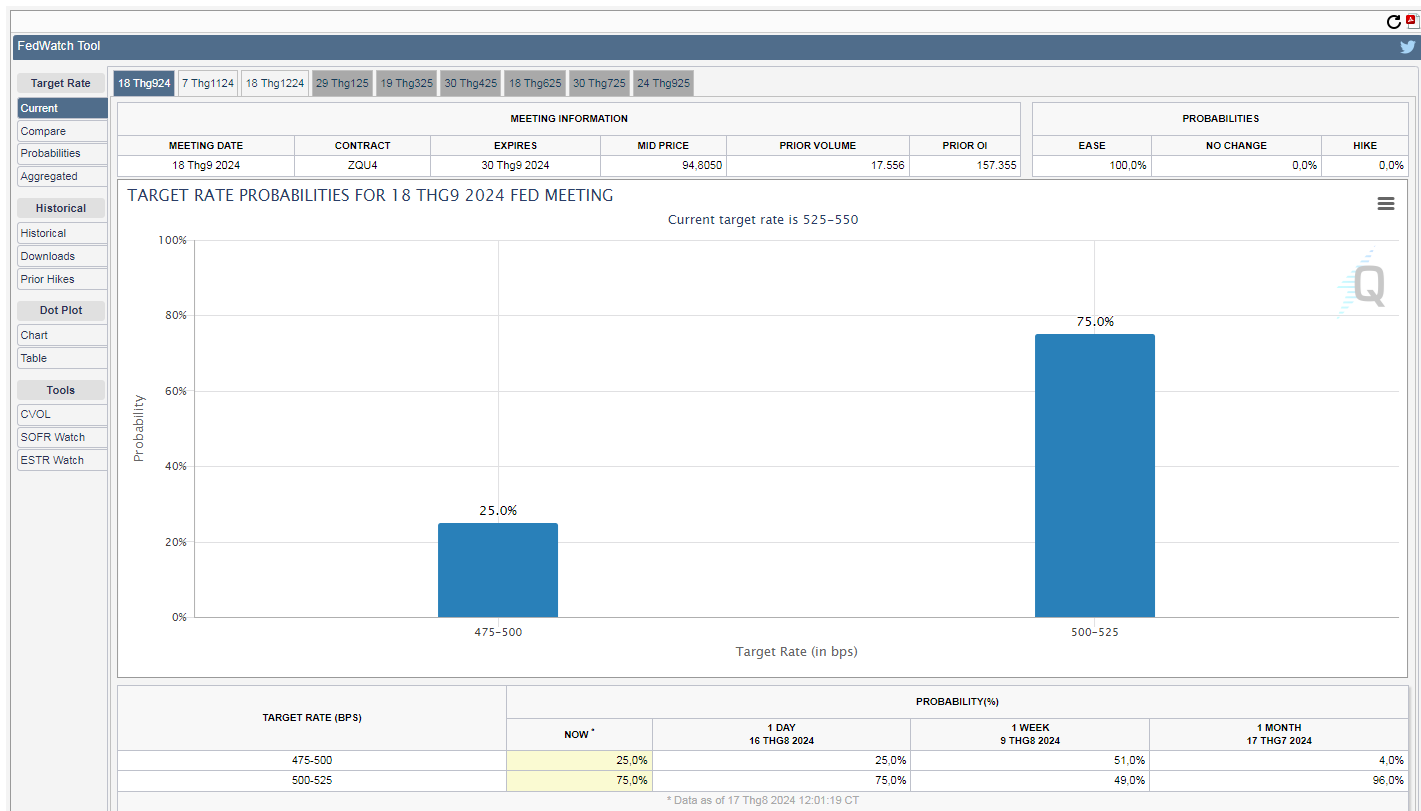Click the Ease 100,0% probability cell

tap(1092, 165)
